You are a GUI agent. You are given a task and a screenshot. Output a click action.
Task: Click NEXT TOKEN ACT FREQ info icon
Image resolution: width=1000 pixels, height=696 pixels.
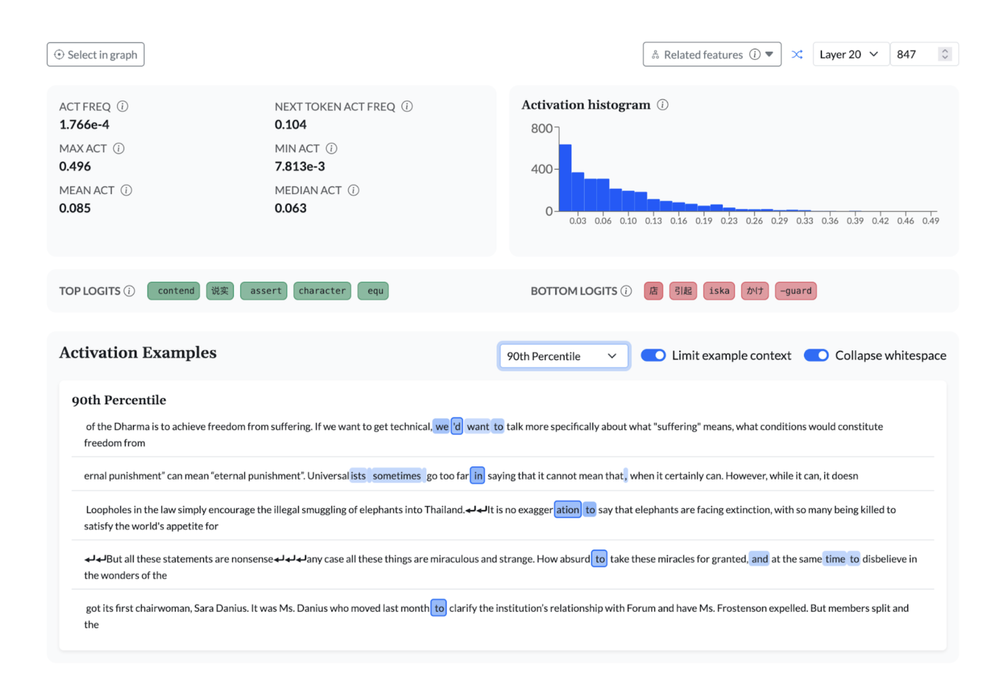click(407, 107)
